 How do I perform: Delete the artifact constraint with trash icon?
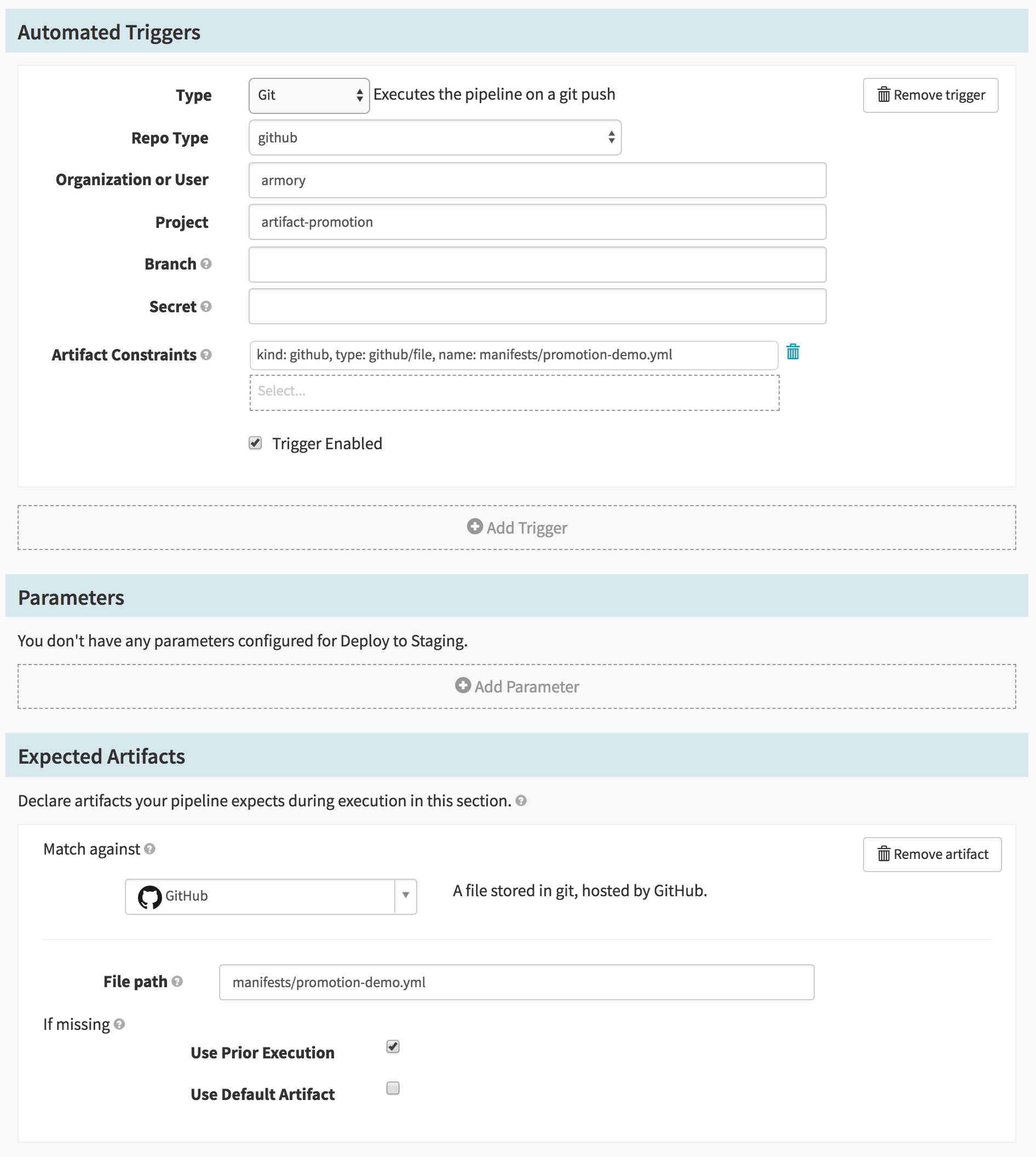[x=792, y=352]
